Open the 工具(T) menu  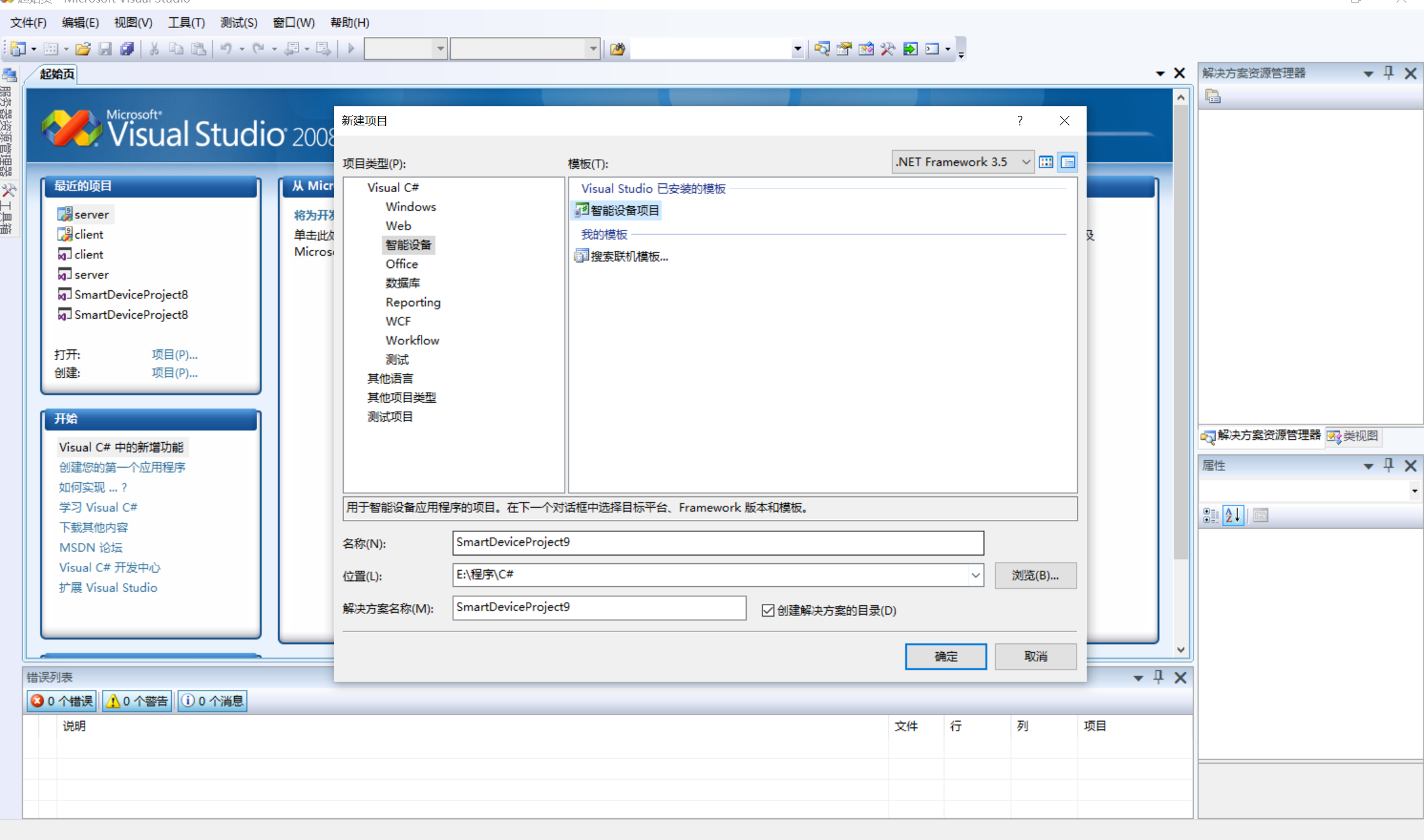186,22
